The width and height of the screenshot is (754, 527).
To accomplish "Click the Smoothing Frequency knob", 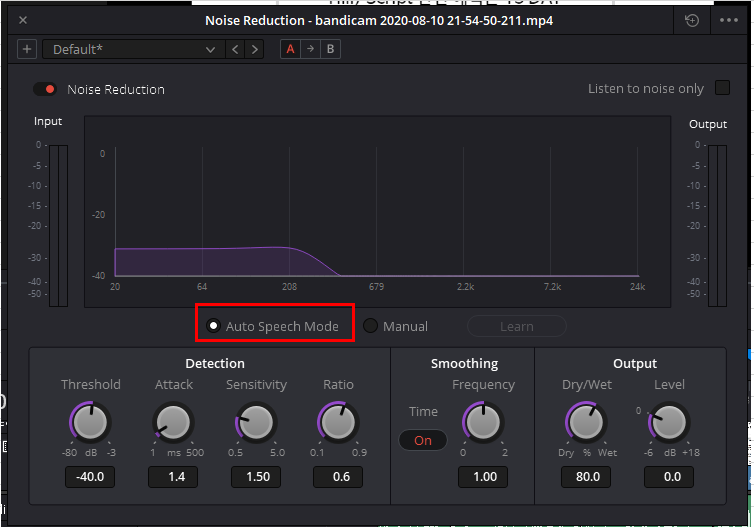I will click(x=483, y=422).
